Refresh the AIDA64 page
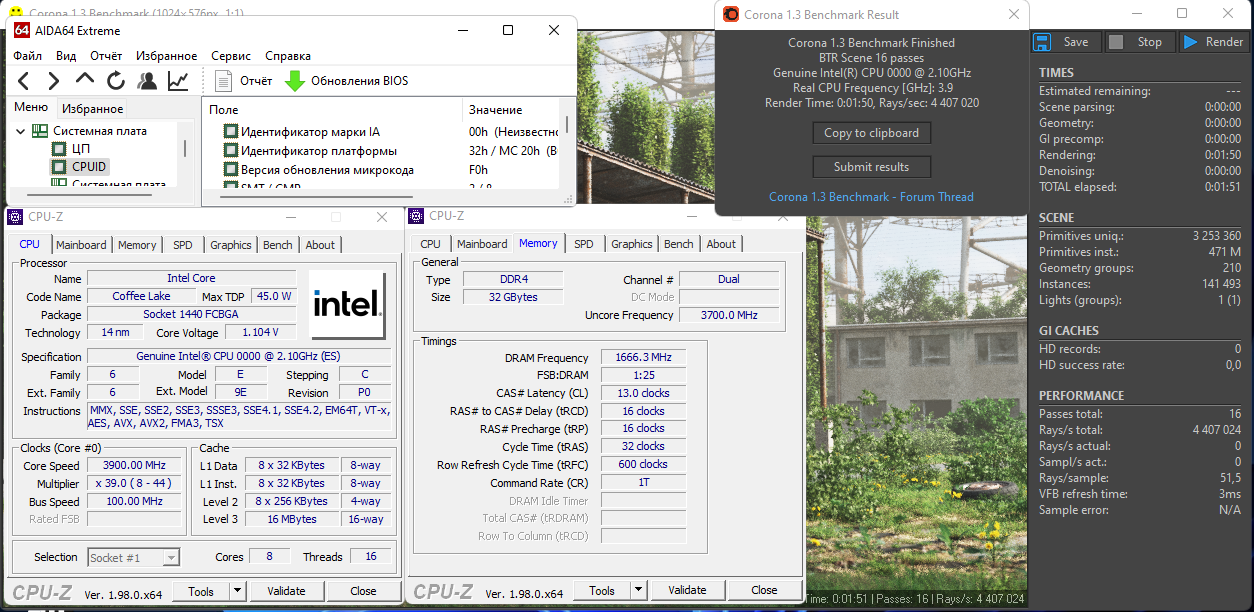1254x612 pixels. (x=116, y=81)
